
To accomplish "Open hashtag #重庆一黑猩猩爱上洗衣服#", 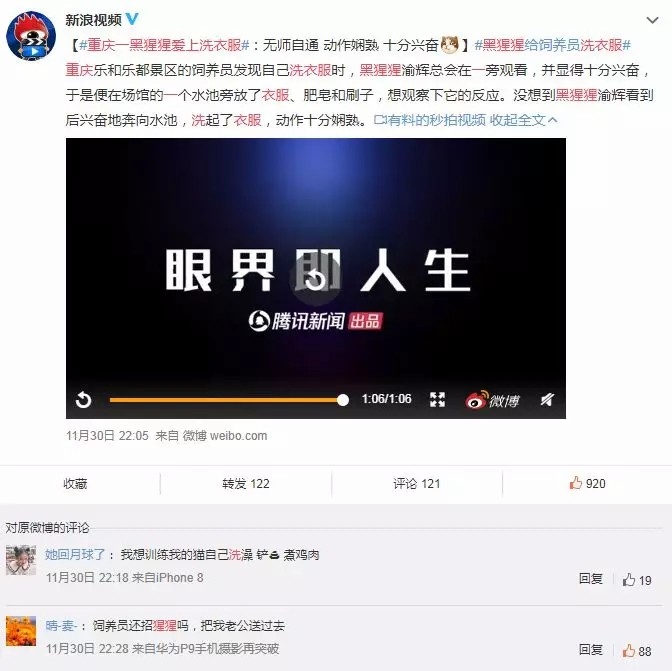I will pos(165,45).
